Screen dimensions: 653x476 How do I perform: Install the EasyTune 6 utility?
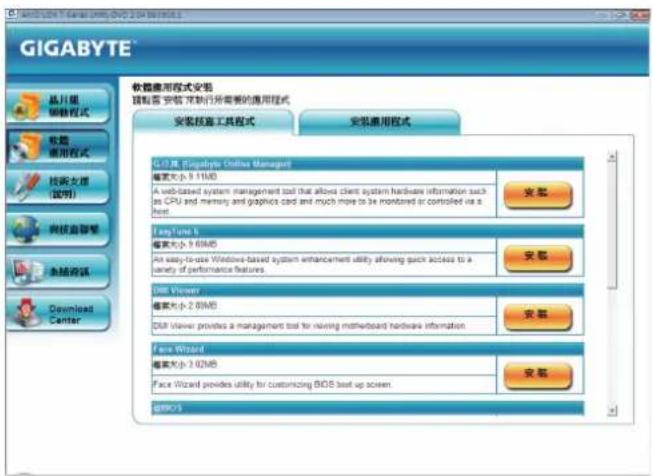pyautogui.click(x=538, y=258)
